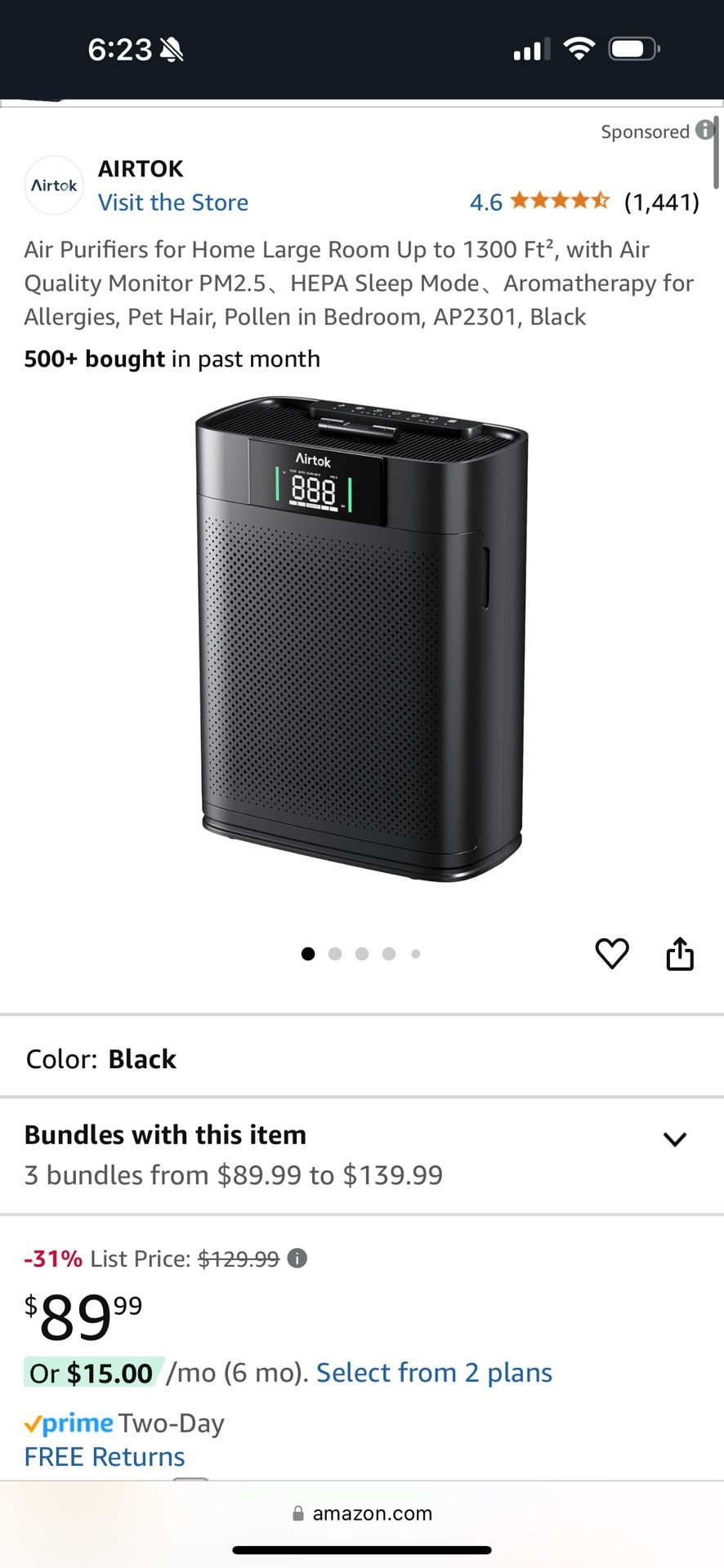
Task: Open the Color: Black option selector
Action: (362, 1058)
